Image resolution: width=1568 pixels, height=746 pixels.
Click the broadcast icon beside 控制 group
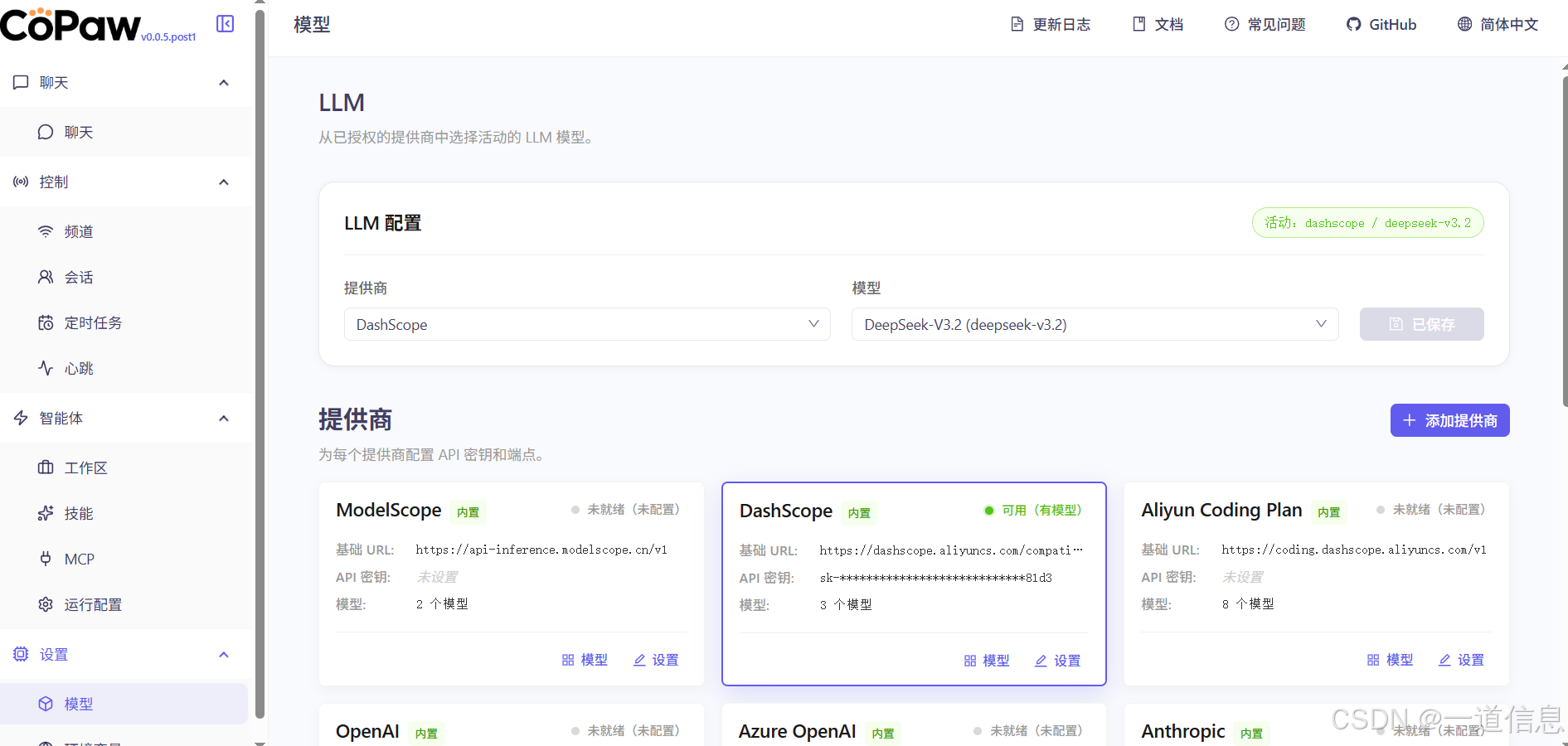pos(21,182)
